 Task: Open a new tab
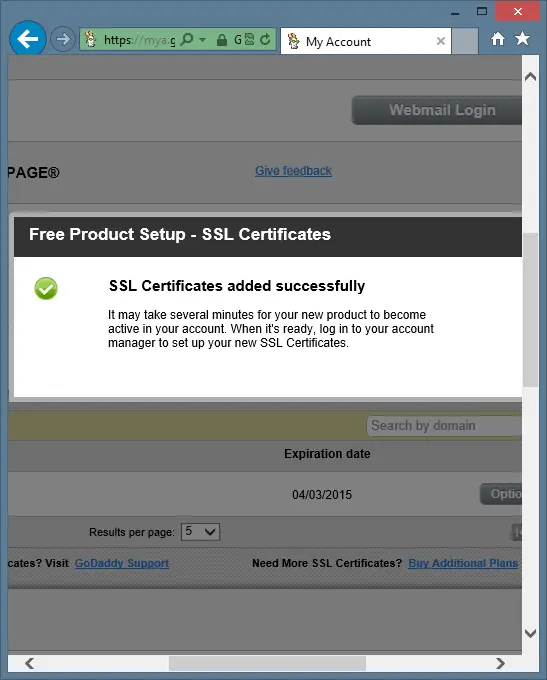(465, 42)
